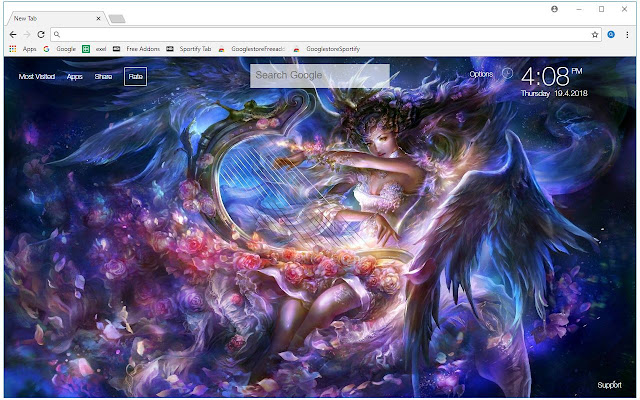Viewport: 640px width, 400px height.
Task: Click the clock icon beside Options
Action: click(507, 73)
